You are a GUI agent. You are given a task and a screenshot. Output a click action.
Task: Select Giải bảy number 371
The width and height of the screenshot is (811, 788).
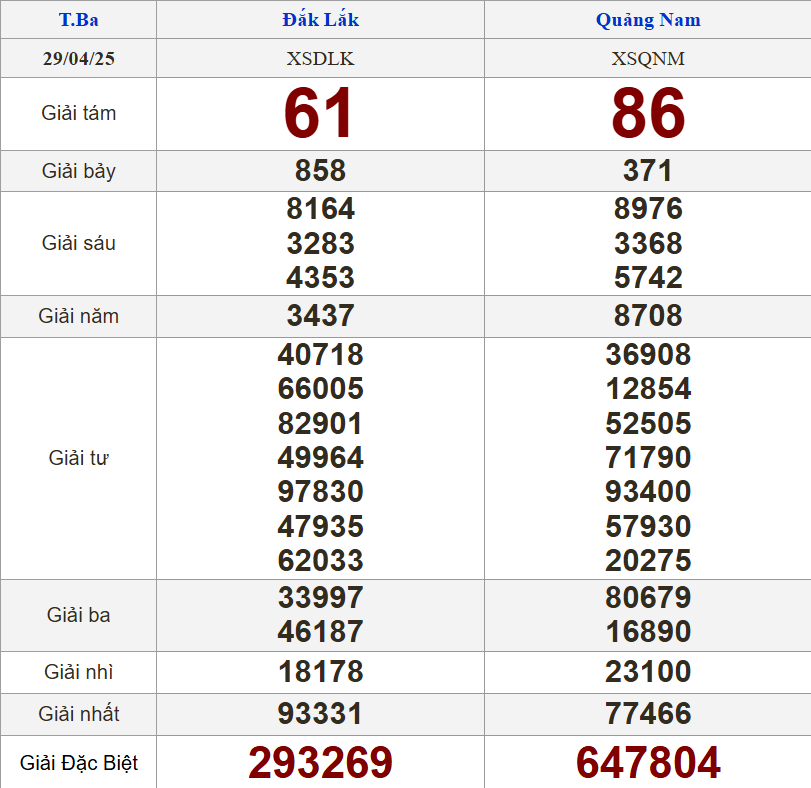pos(648,171)
